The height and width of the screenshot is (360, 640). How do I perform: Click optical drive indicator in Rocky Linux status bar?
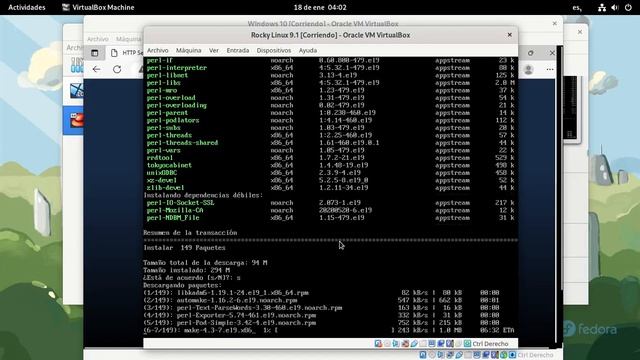pyautogui.click(x=387, y=343)
